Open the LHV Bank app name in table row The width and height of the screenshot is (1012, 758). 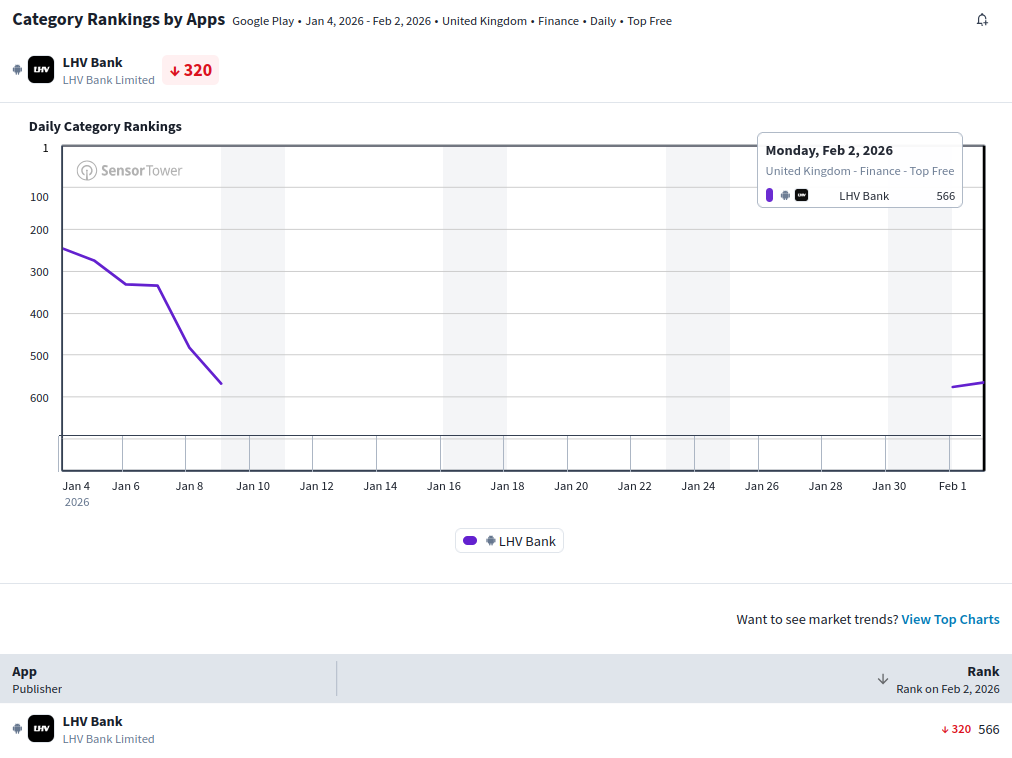92,721
